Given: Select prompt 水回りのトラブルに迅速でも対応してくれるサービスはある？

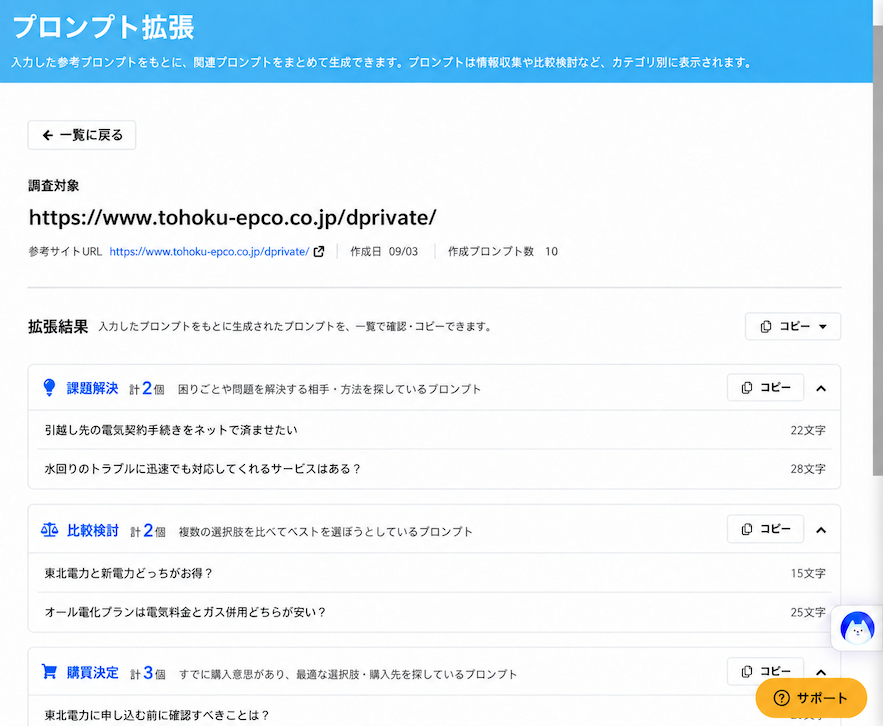Looking at the screenshot, I should pos(434,469).
